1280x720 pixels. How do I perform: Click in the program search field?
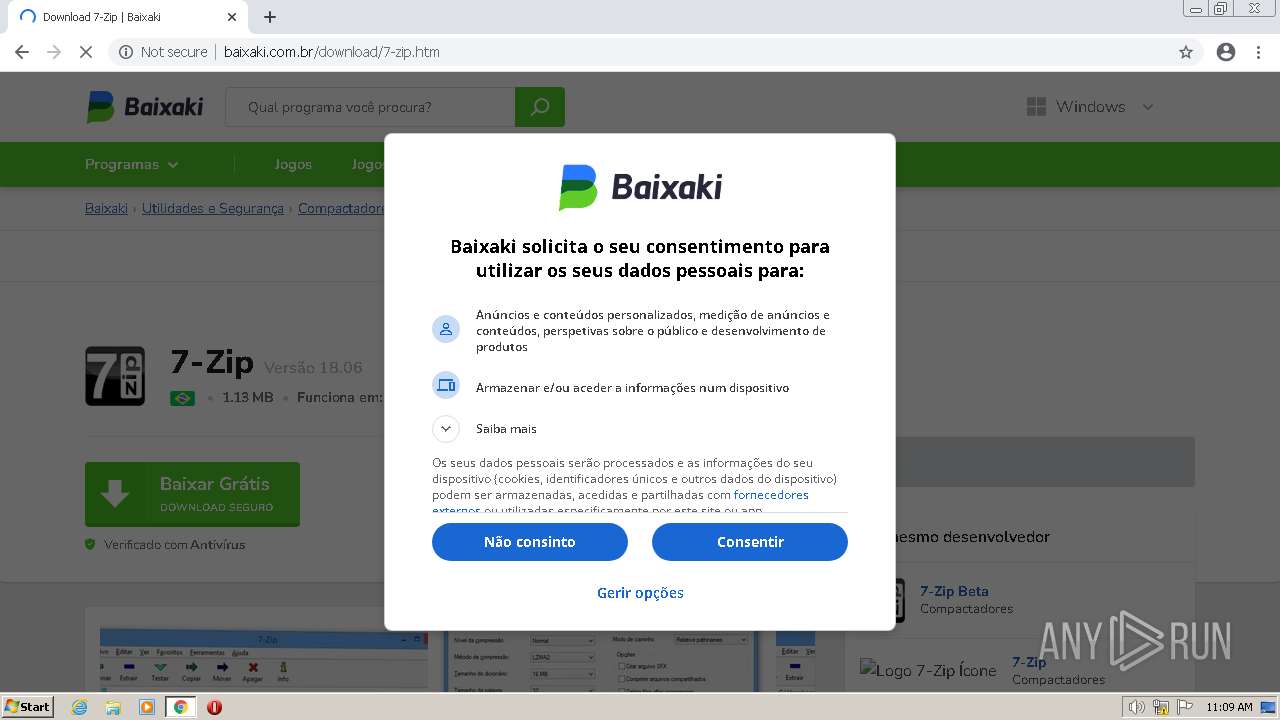(370, 107)
